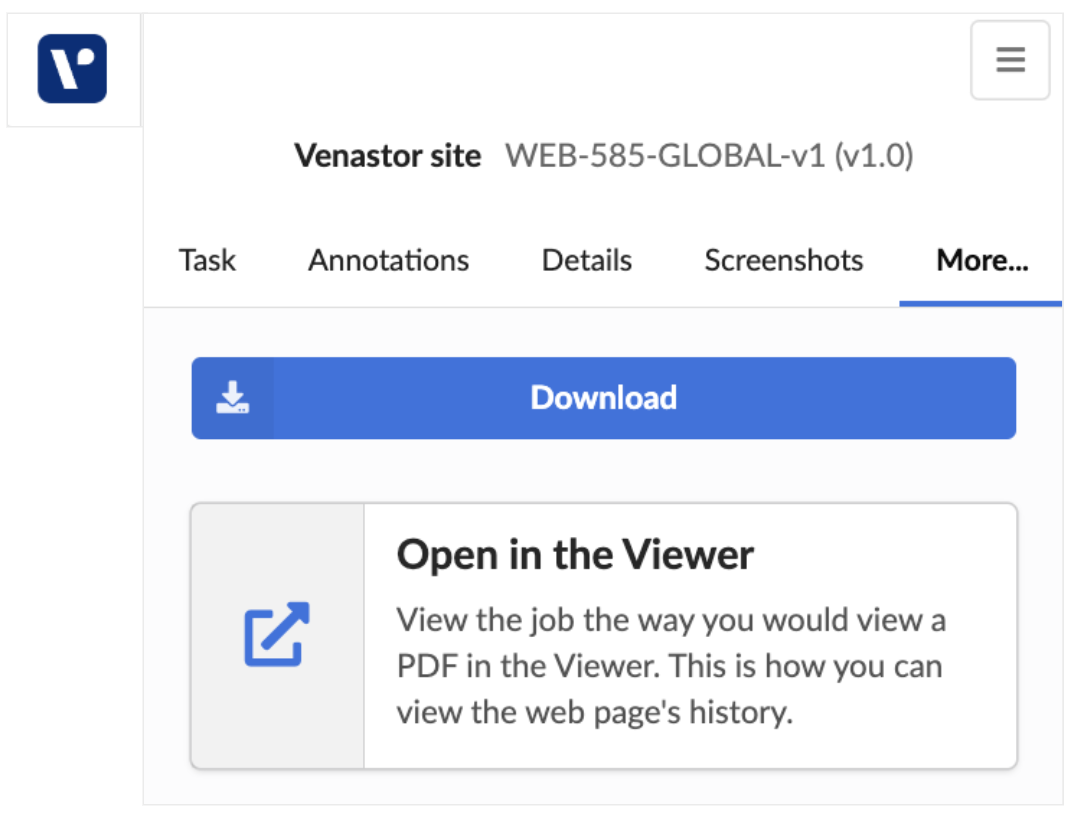Click the download tray icon
Screen dimensions: 1080x818
click(x=233, y=397)
